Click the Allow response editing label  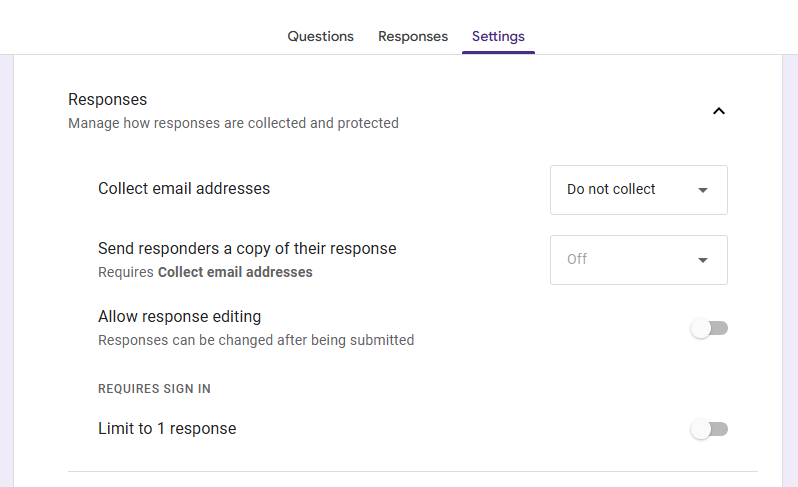click(179, 316)
